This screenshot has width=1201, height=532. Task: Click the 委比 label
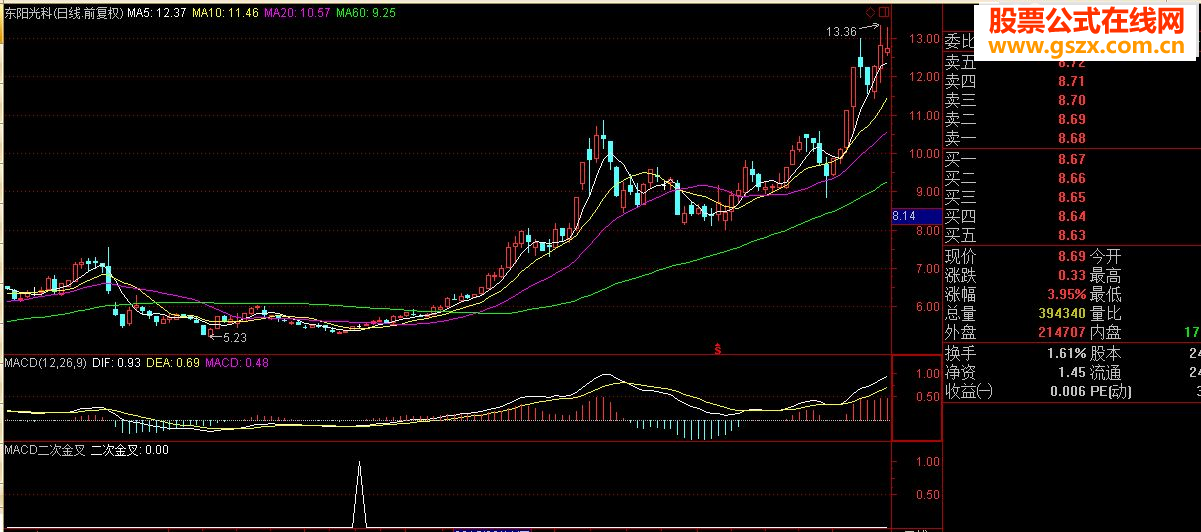pyautogui.click(x=961, y=42)
